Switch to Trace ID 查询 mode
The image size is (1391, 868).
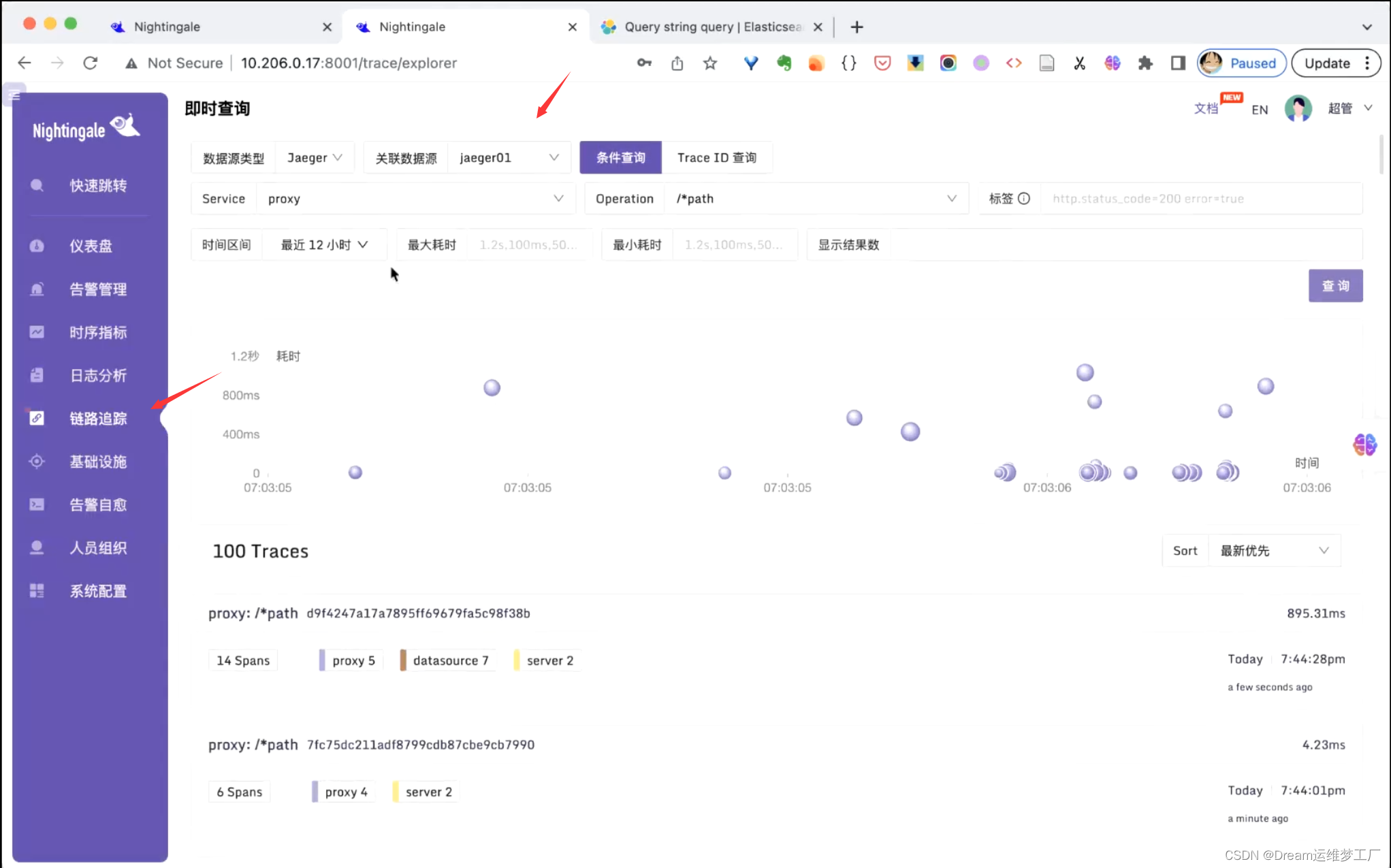tap(716, 158)
